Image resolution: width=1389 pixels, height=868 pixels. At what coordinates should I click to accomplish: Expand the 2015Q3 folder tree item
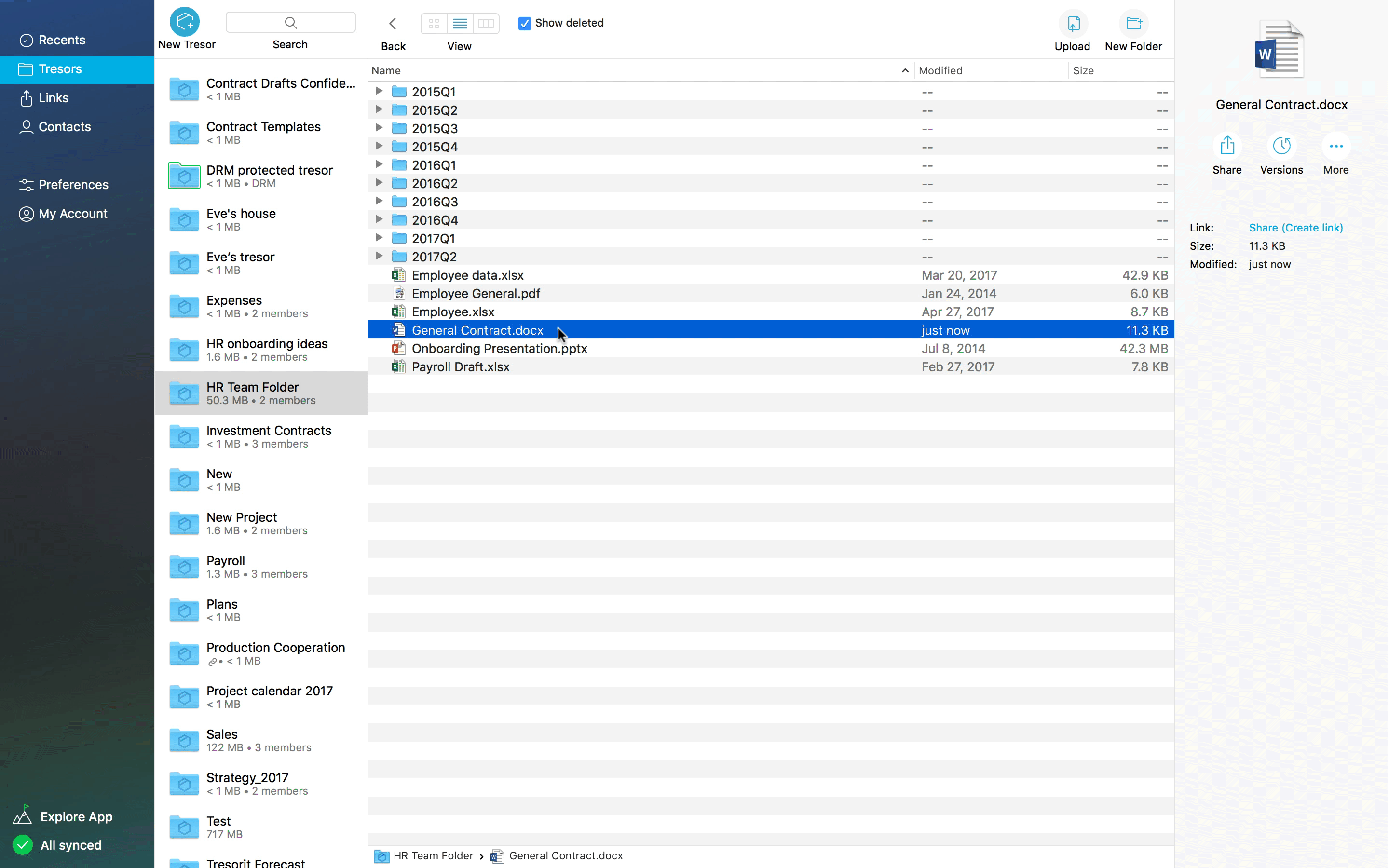click(378, 128)
